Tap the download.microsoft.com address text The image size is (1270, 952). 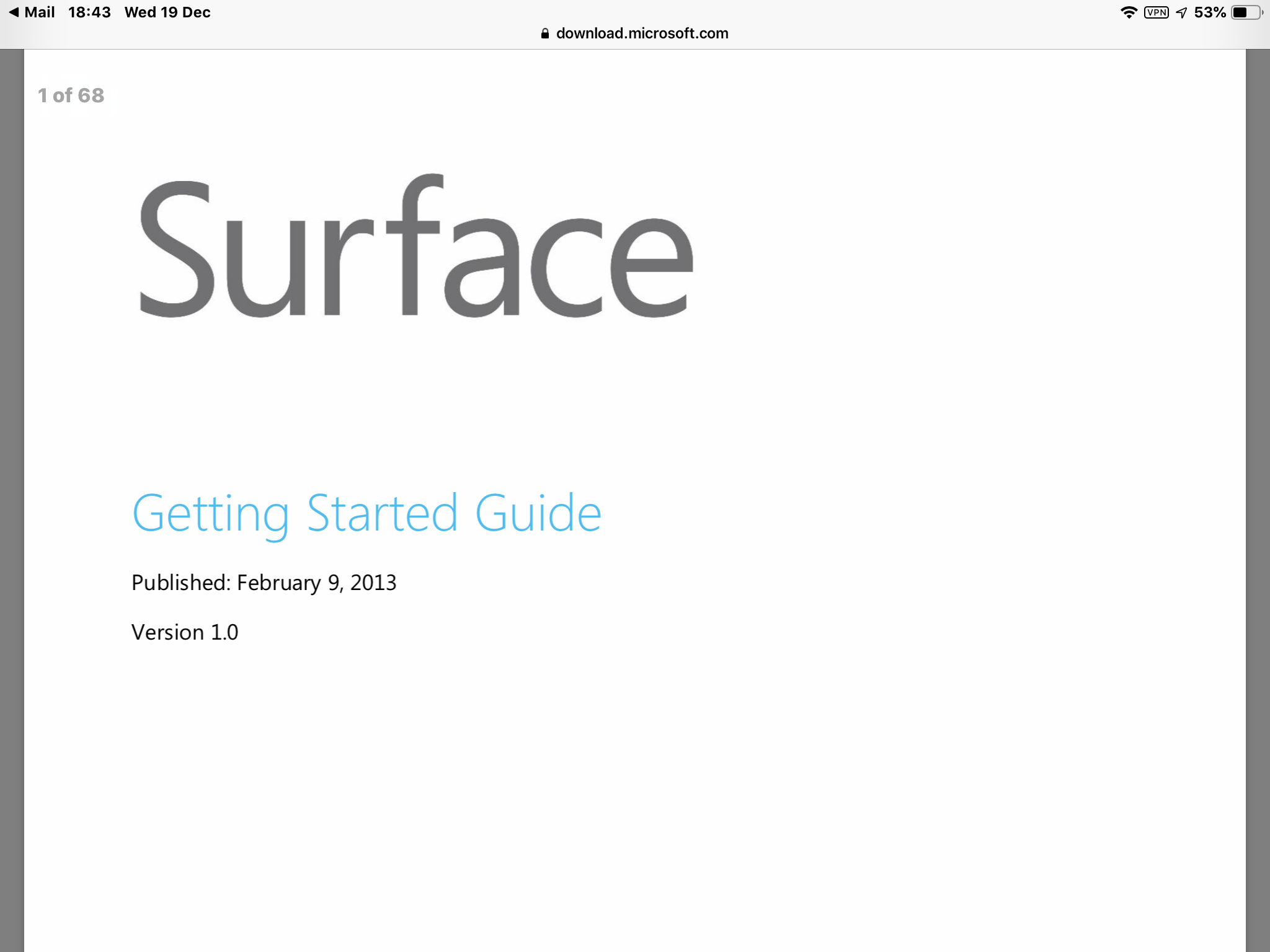point(642,33)
